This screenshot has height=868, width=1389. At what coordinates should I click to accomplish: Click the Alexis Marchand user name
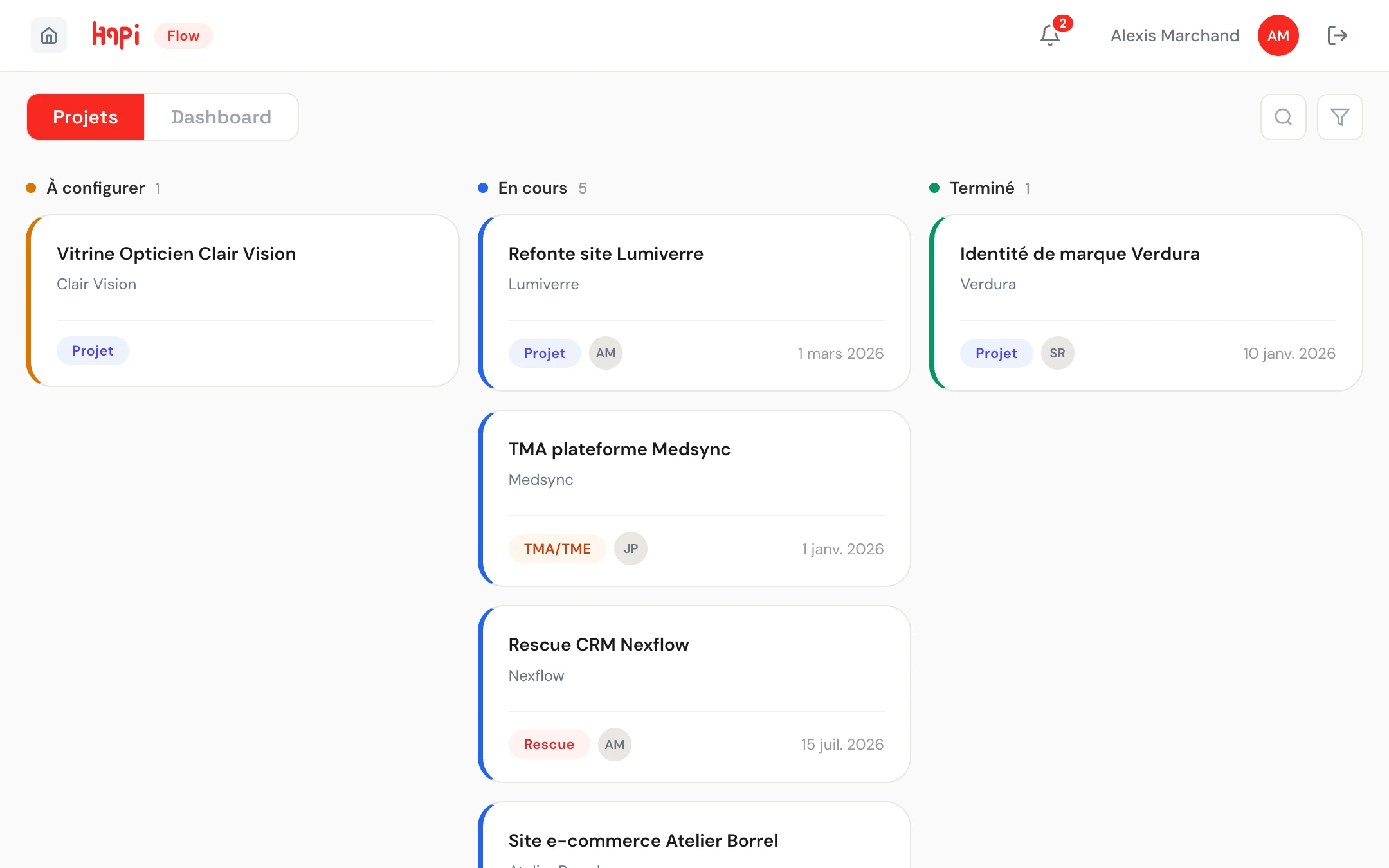pyautogui.click(x=1175, y=35)
